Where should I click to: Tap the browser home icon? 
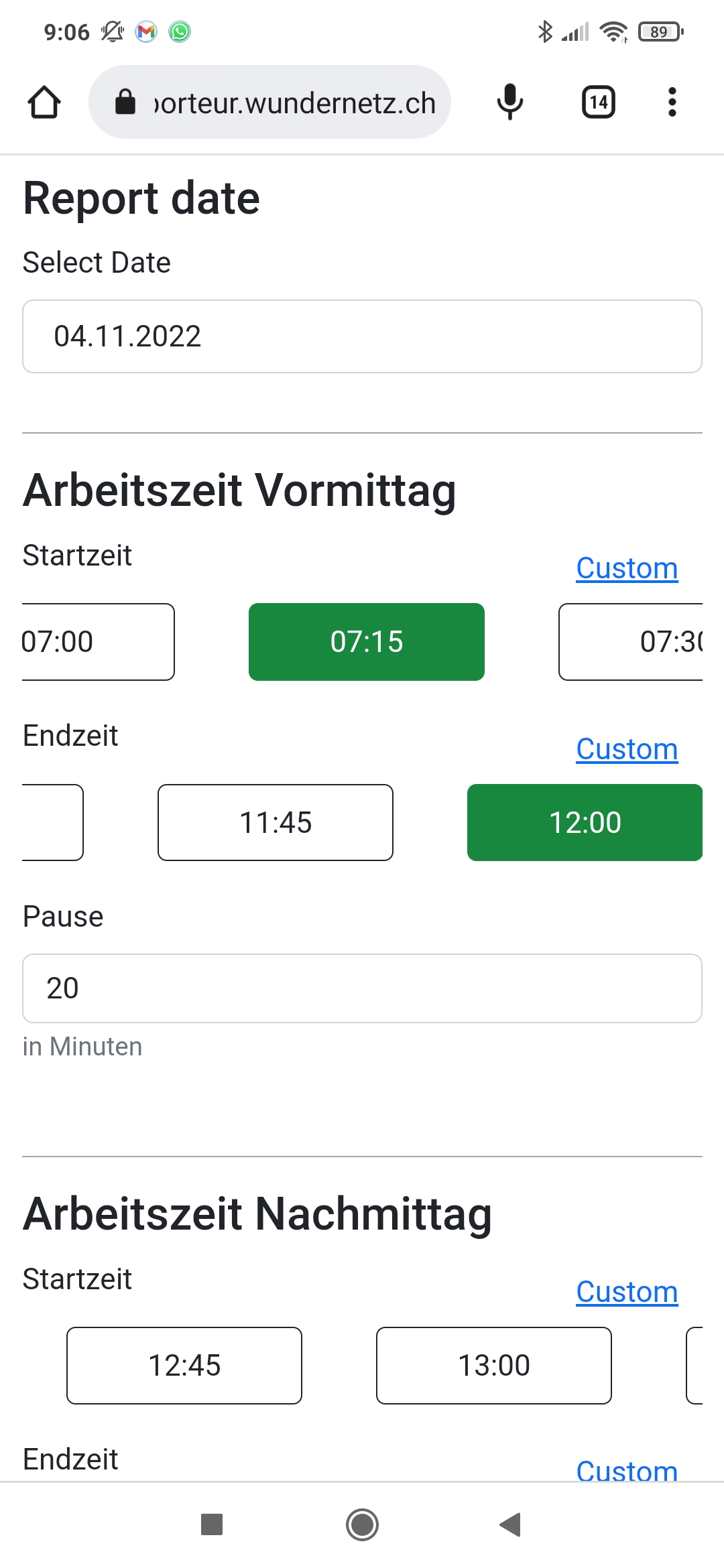click(x=44, y=103)
